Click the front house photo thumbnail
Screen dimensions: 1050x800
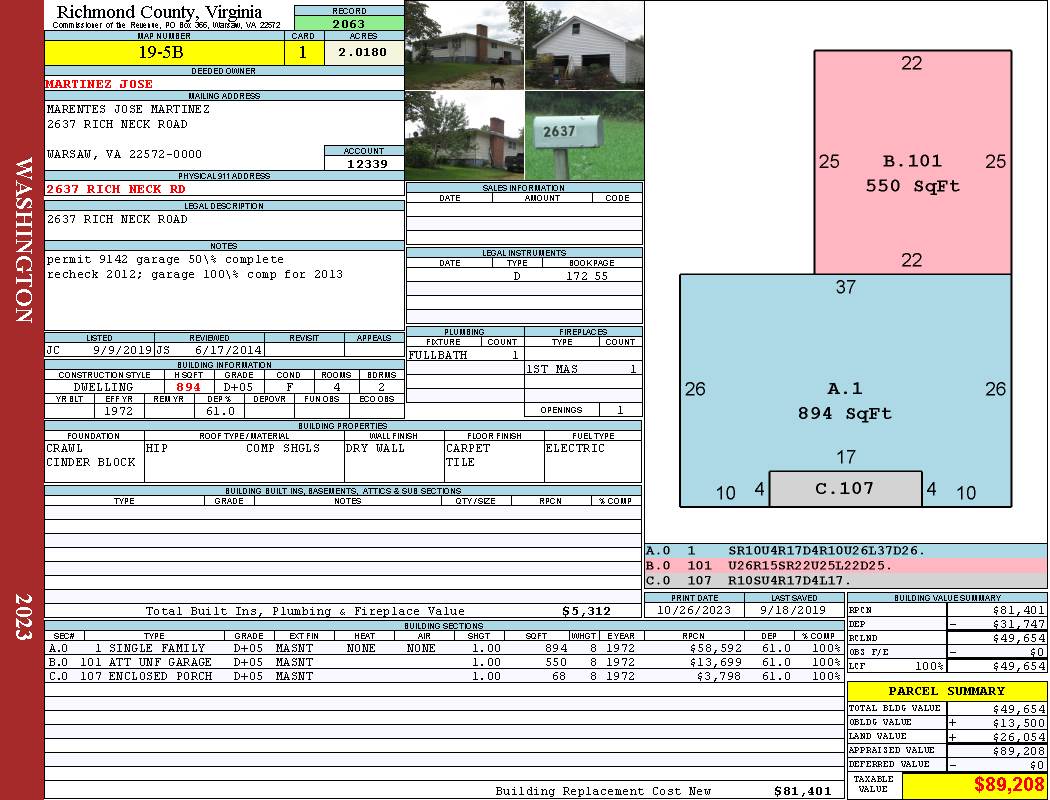(464, 45)
